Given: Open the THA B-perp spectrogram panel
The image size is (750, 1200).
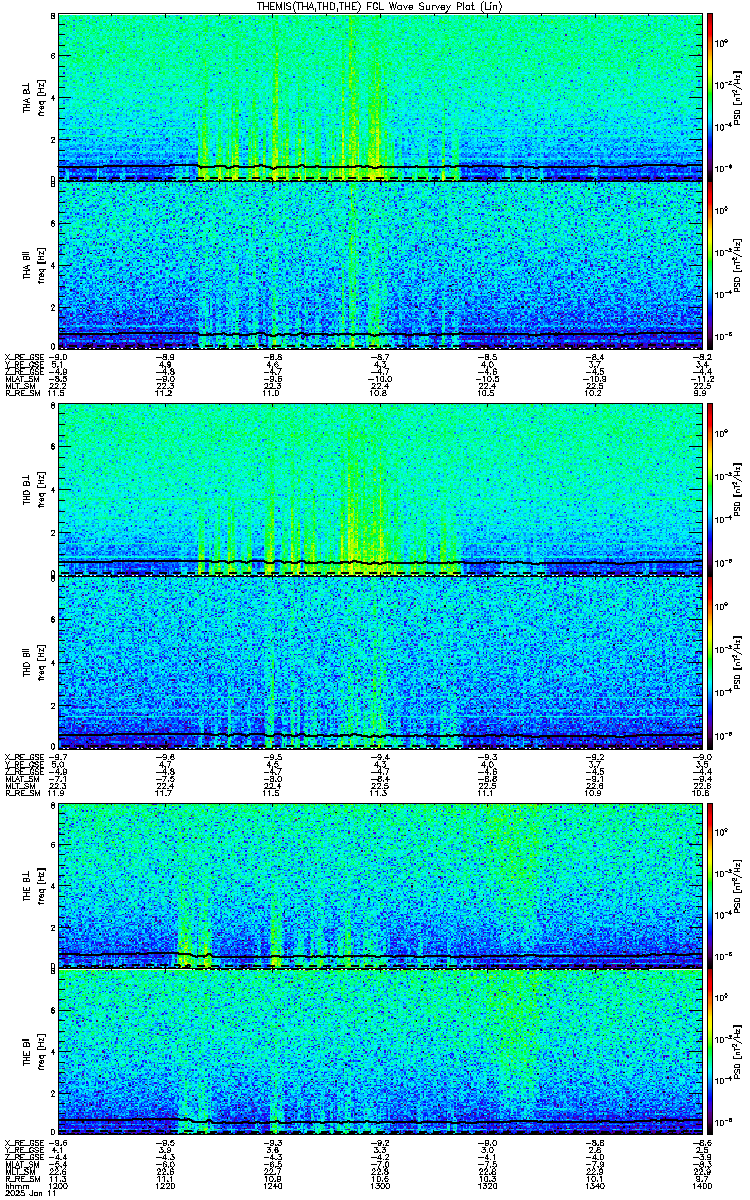Looking at the screenshot, I should pyautogui.click(x=380, y=96).
